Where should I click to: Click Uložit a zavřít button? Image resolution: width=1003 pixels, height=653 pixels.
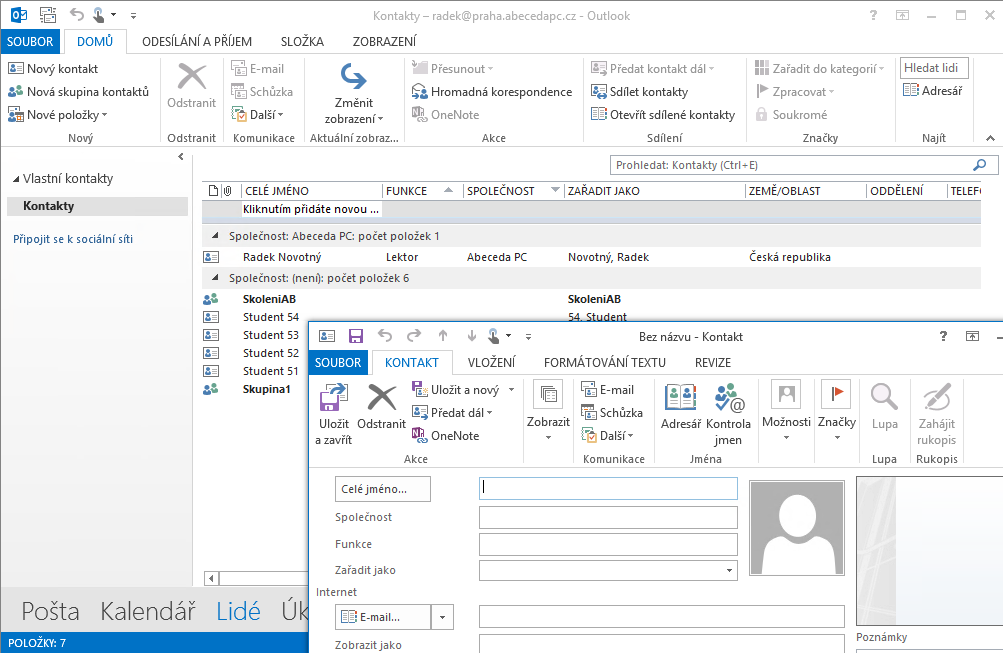[x=334, y=414]
